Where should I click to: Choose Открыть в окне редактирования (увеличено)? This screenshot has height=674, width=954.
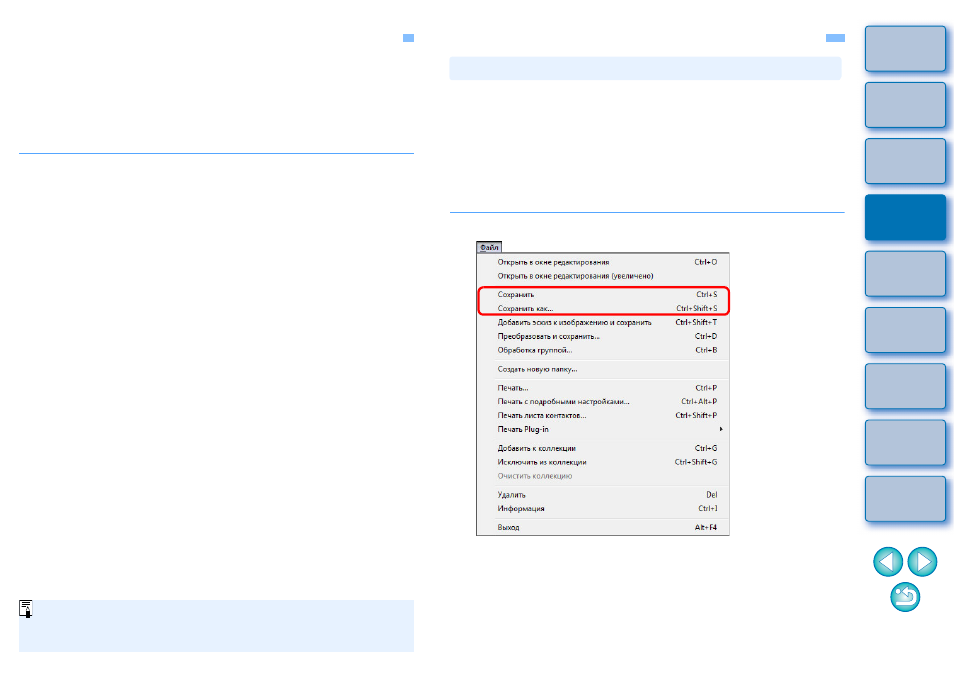click(602, 276)
